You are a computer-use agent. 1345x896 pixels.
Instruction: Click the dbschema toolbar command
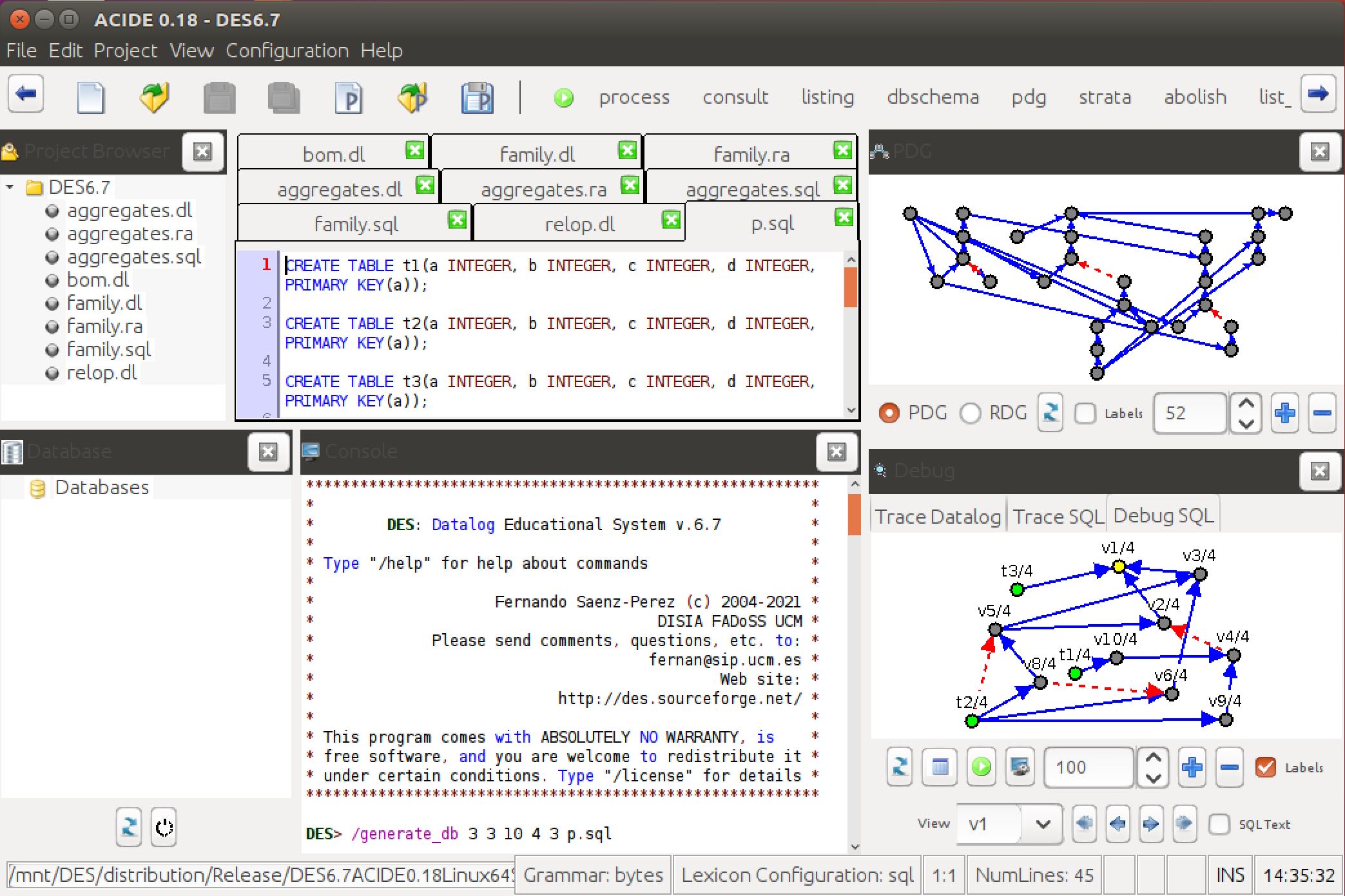click(933, 97)
